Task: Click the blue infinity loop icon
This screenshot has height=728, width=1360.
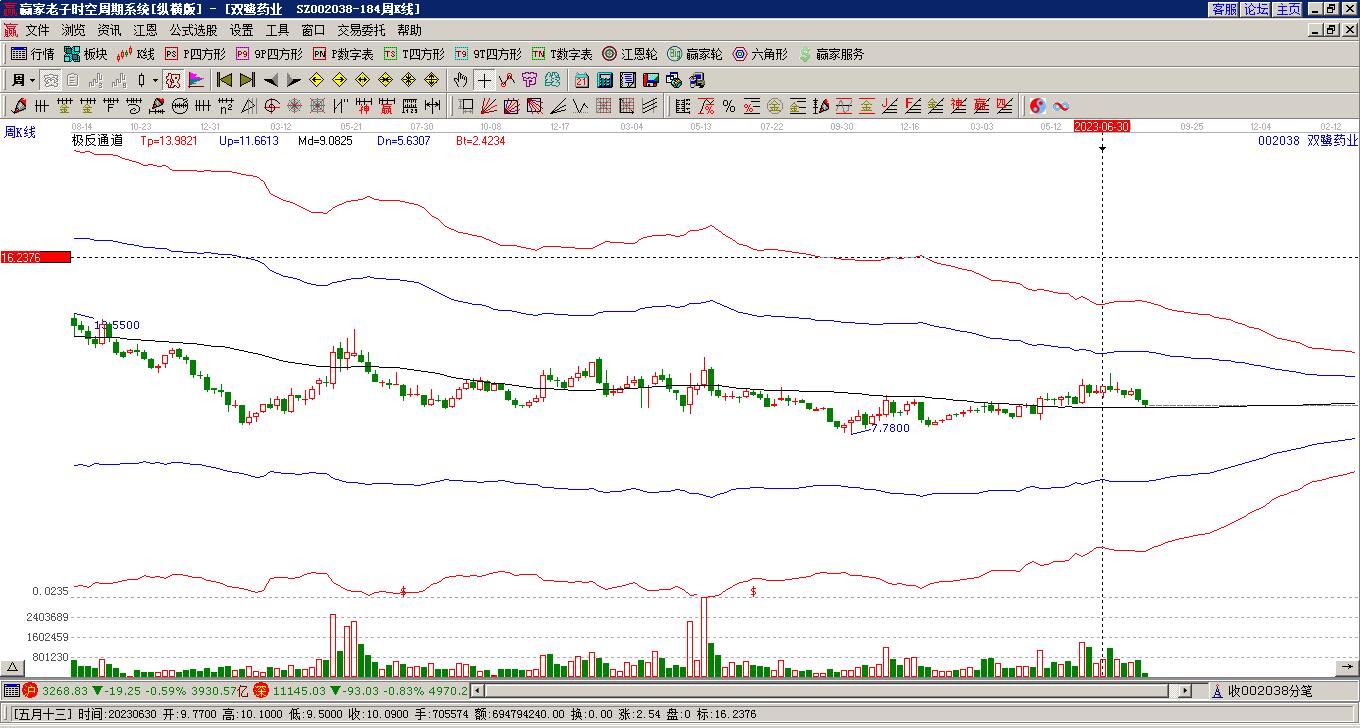Action: point(1061,106)
